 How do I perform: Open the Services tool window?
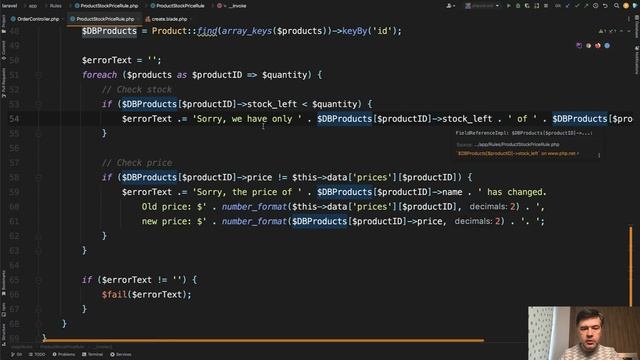121,354
